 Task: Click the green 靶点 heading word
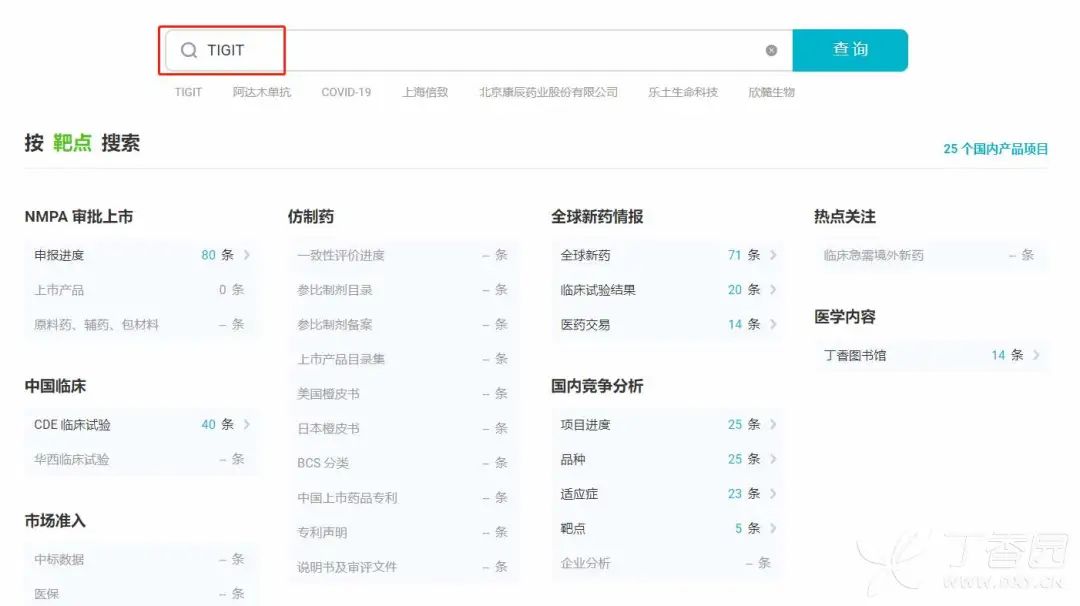[x=72, y=143]
